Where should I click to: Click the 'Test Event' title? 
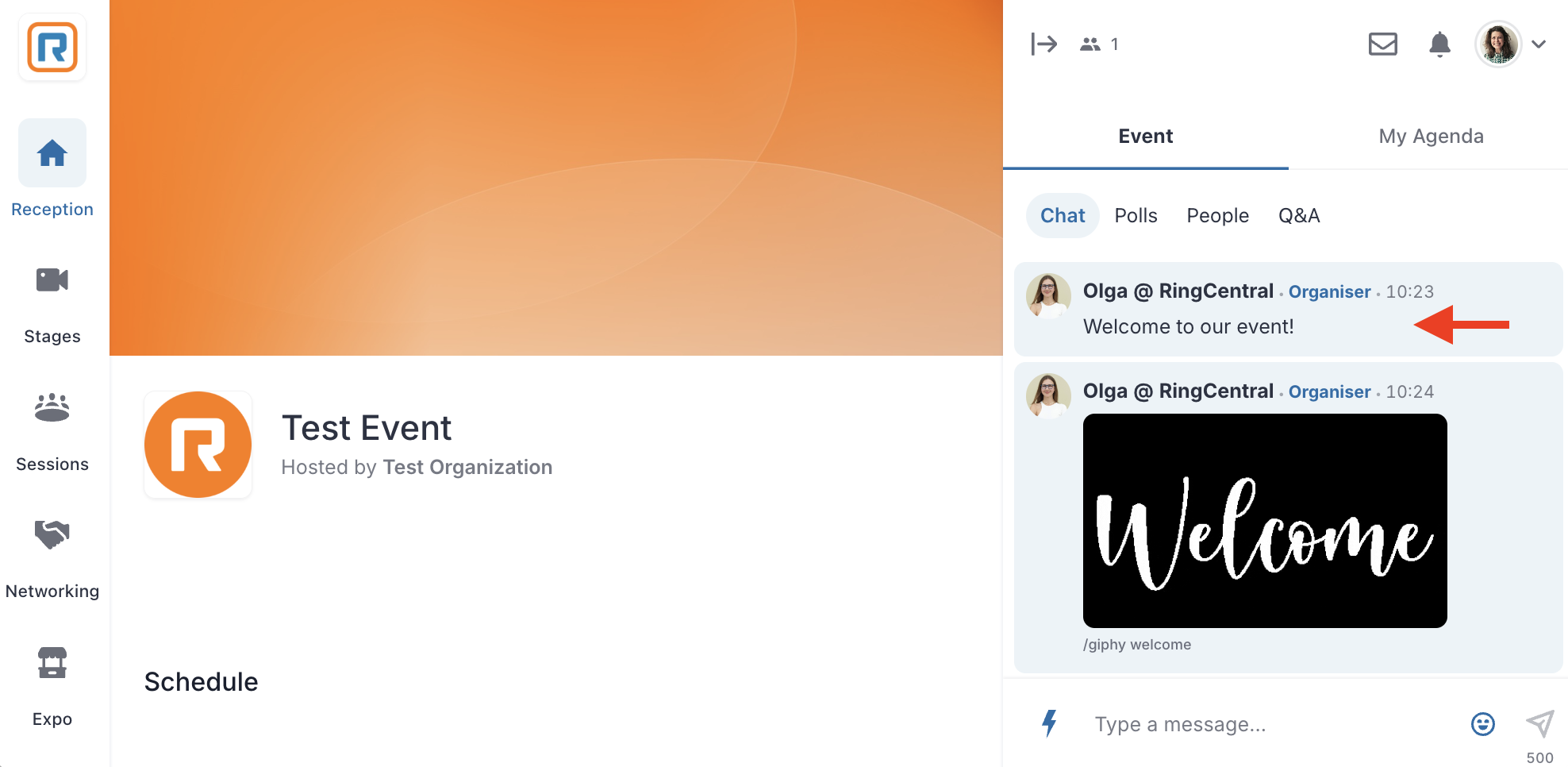[x=367, y=428]
